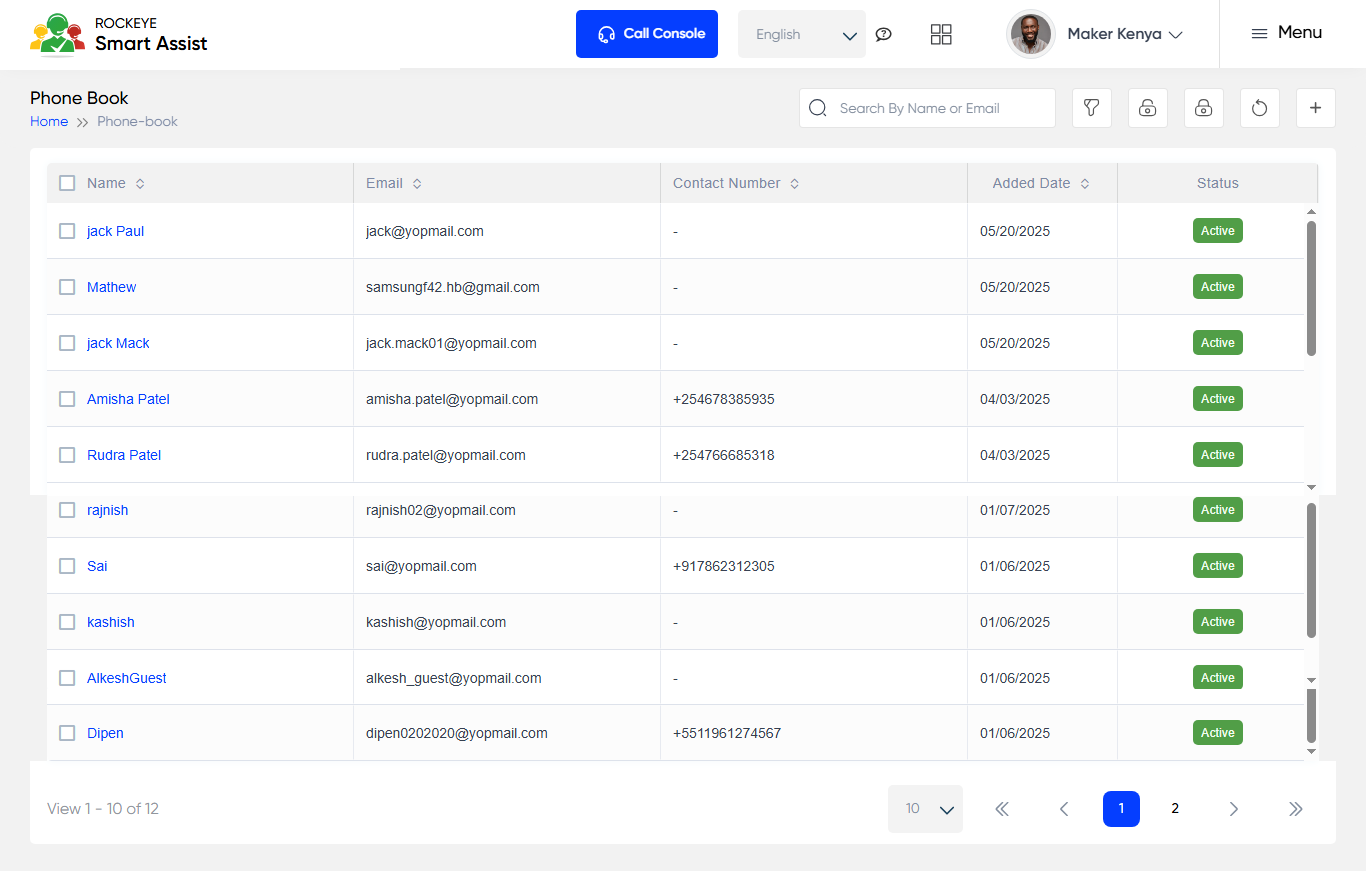Image resolution: width=1366 pixels, height=873 pixels.
Task: Click contact number +5511961274567
Action: pyautogui.click(x=727, y=733)
